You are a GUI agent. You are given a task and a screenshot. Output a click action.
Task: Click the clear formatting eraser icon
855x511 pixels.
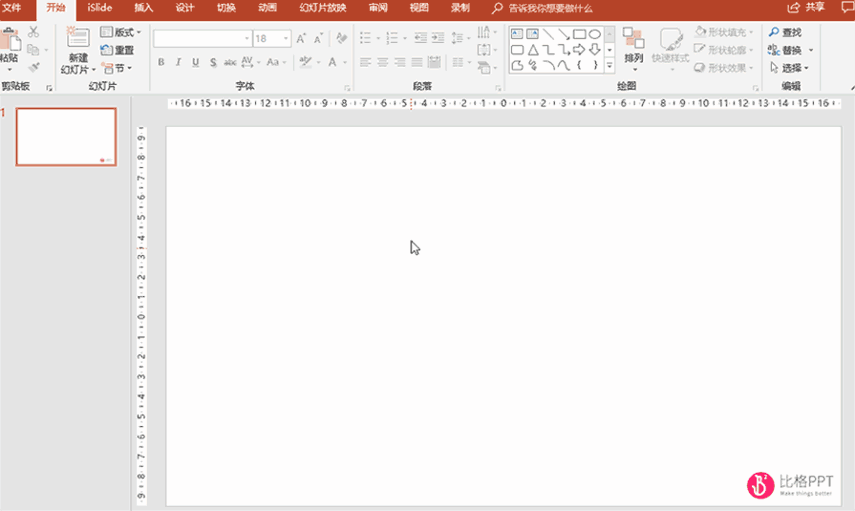(x=341, y=39)
